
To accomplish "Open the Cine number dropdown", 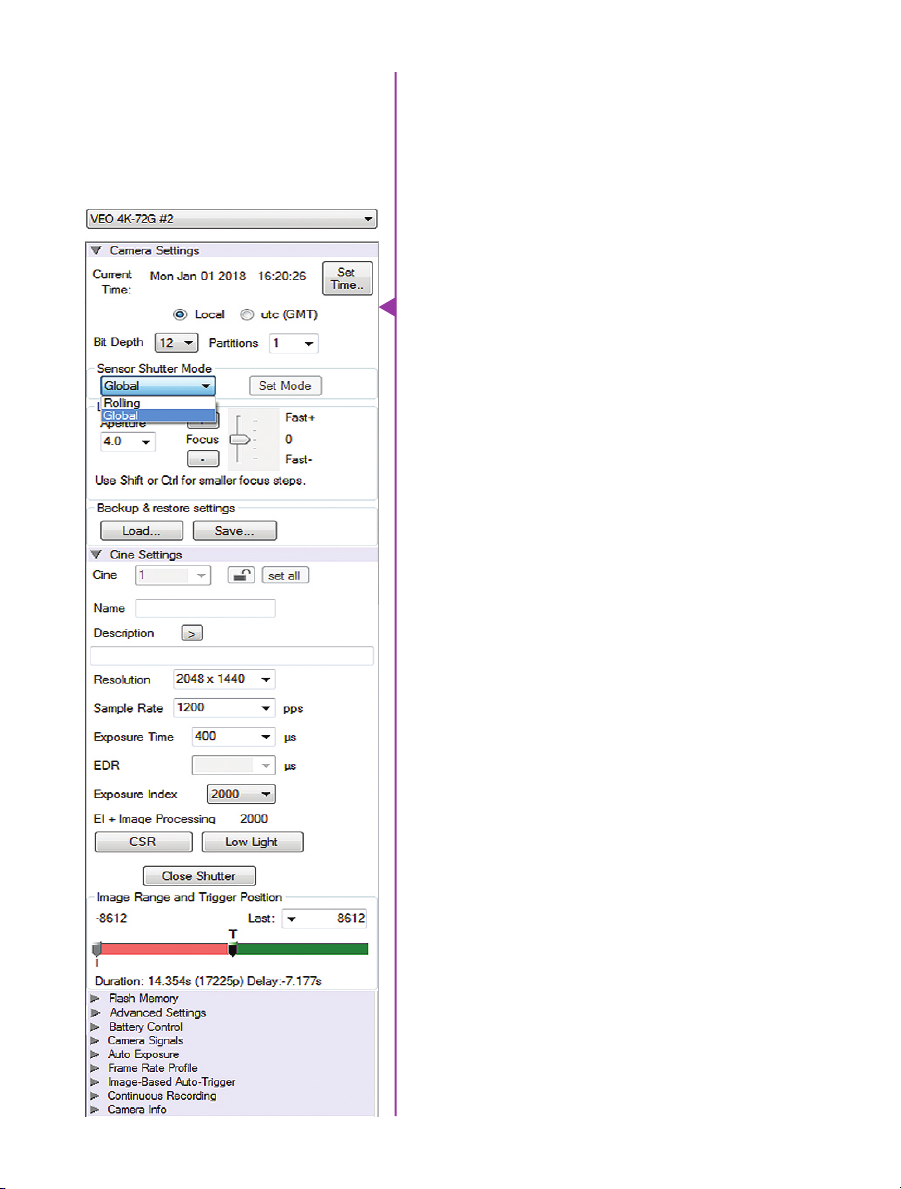I will (173, 576).
